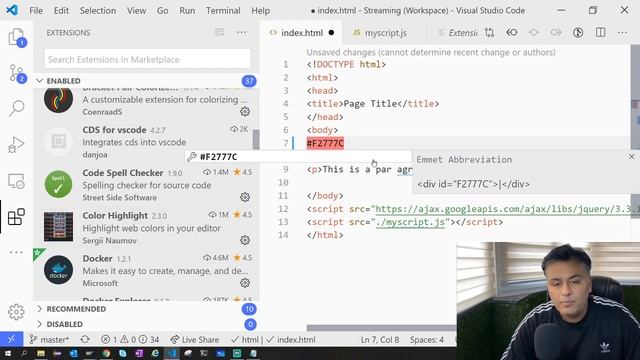This screenshot has height=360, width=640.
Task: Open the Source Control view
Action: point(16,73)
